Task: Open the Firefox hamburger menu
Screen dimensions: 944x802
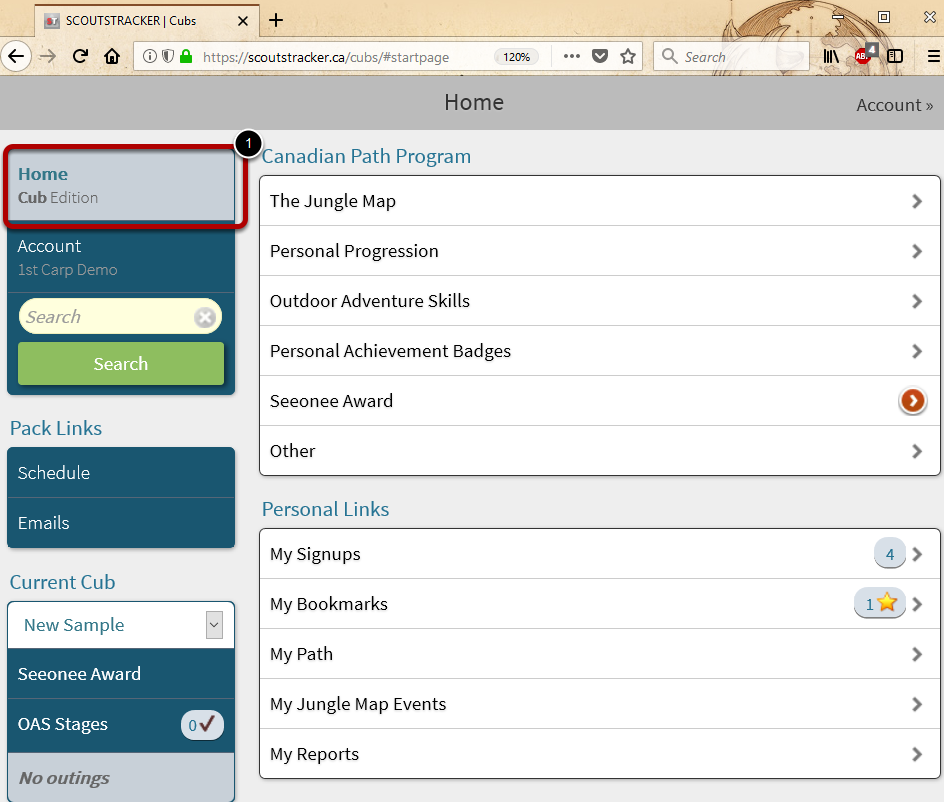Action: click(933, 57)
